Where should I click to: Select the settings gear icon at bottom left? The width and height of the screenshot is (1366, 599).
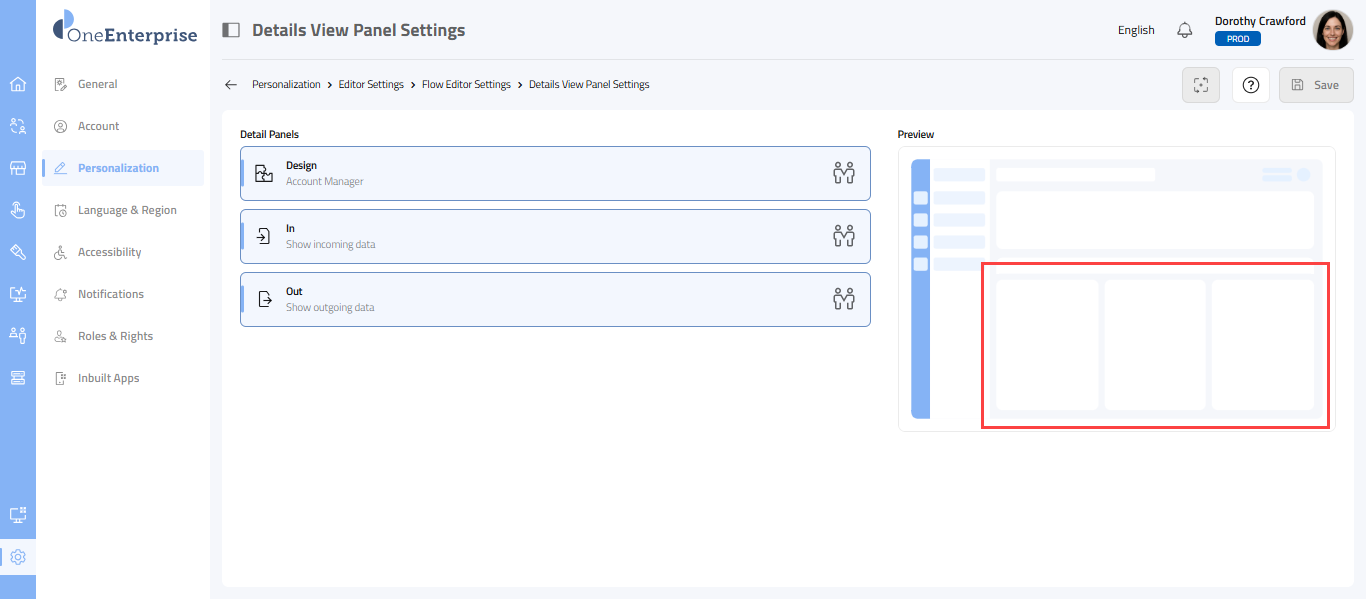(x=17, y=557)
